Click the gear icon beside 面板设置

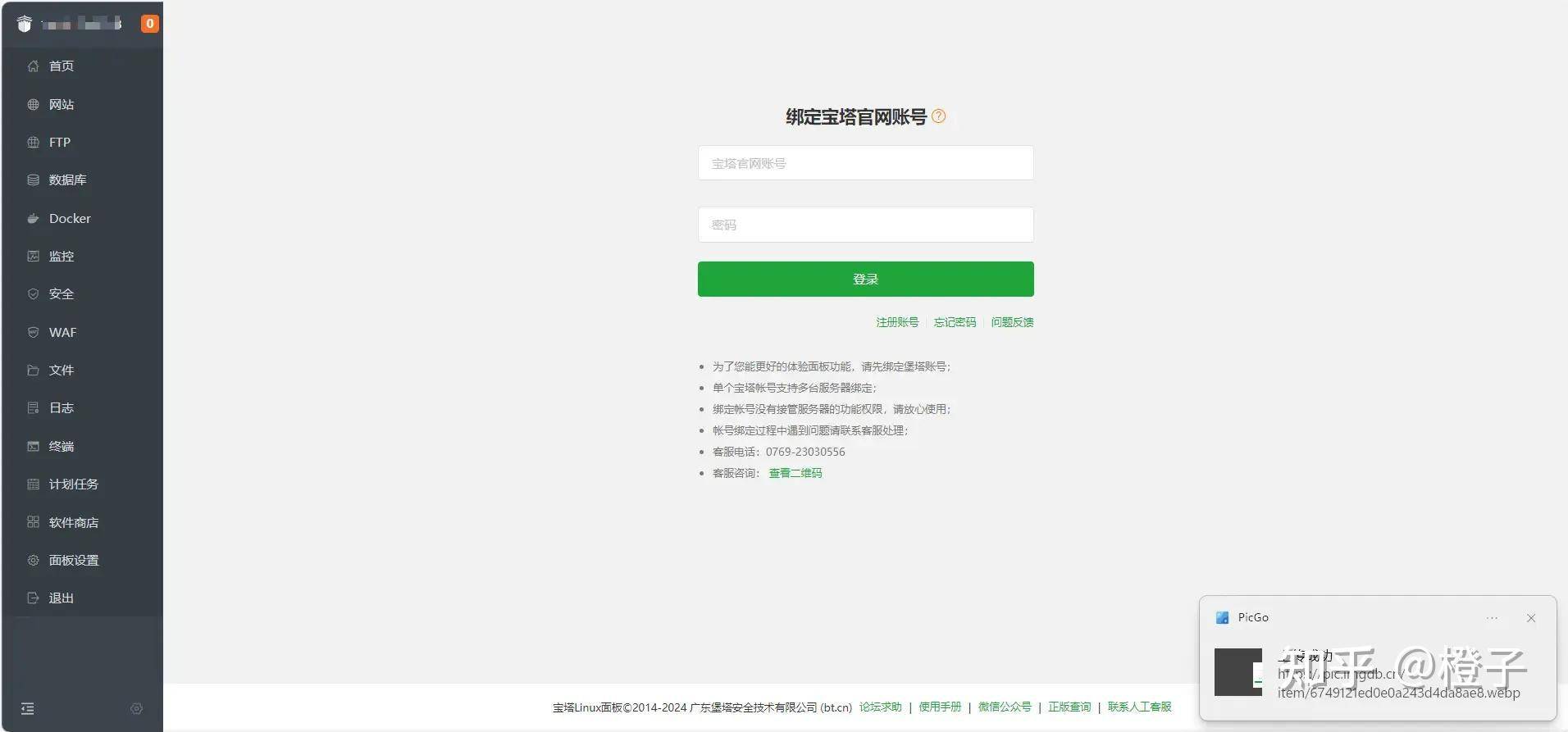[x=33, y=560]
